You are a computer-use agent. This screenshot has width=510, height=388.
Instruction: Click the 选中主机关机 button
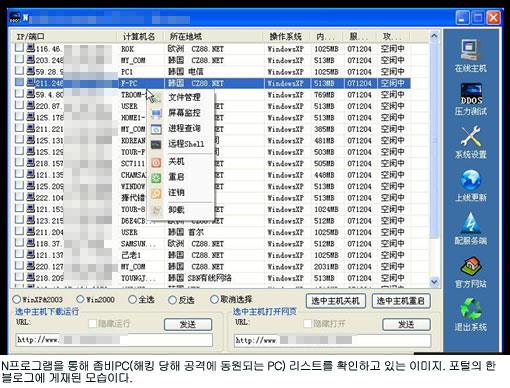point(336,301)
